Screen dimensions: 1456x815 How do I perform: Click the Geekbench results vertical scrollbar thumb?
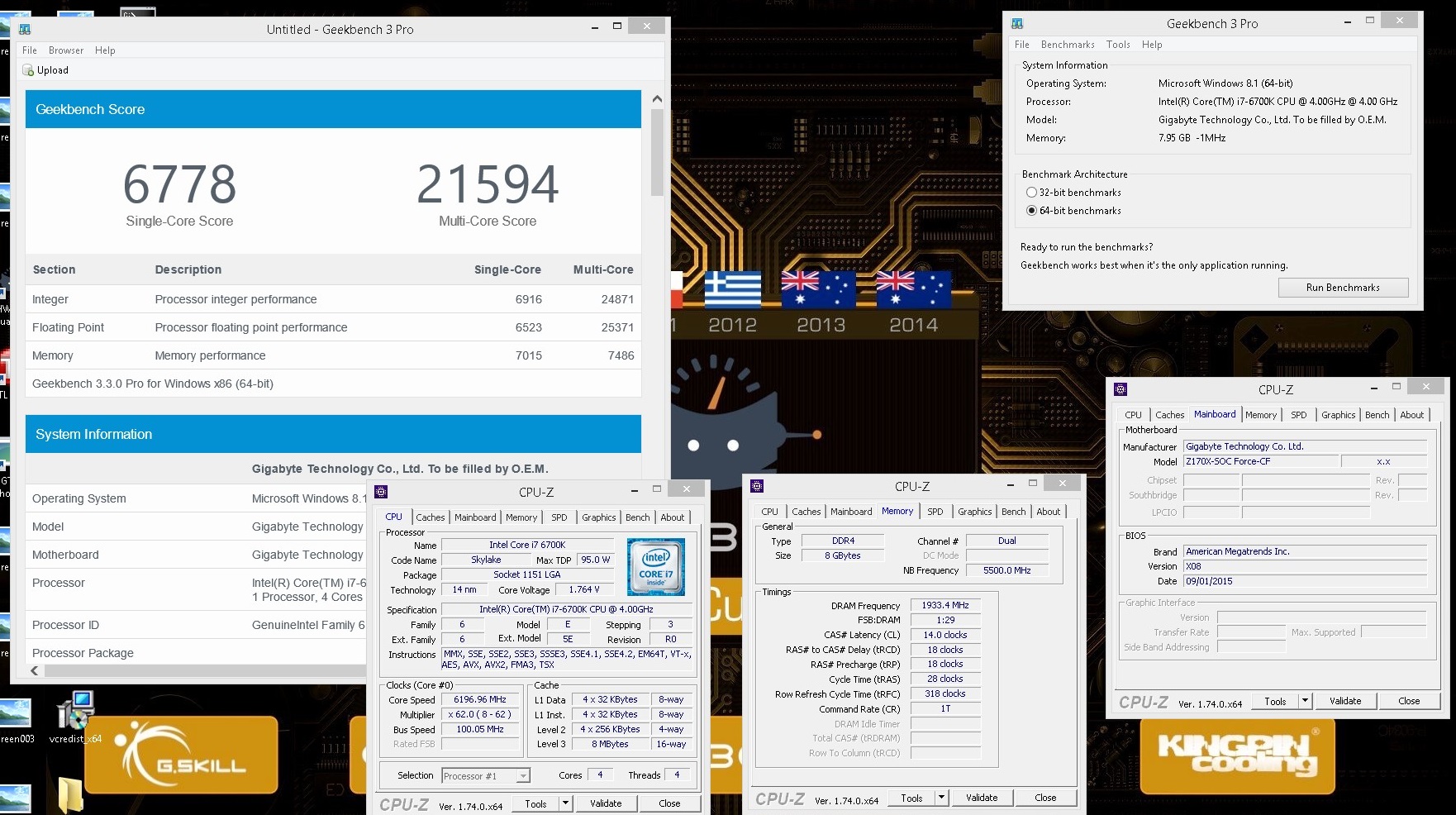pos(657,151)
